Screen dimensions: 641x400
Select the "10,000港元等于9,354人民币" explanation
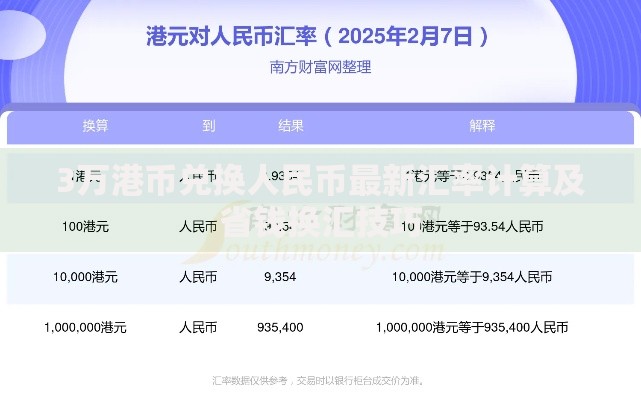[472, 277]
